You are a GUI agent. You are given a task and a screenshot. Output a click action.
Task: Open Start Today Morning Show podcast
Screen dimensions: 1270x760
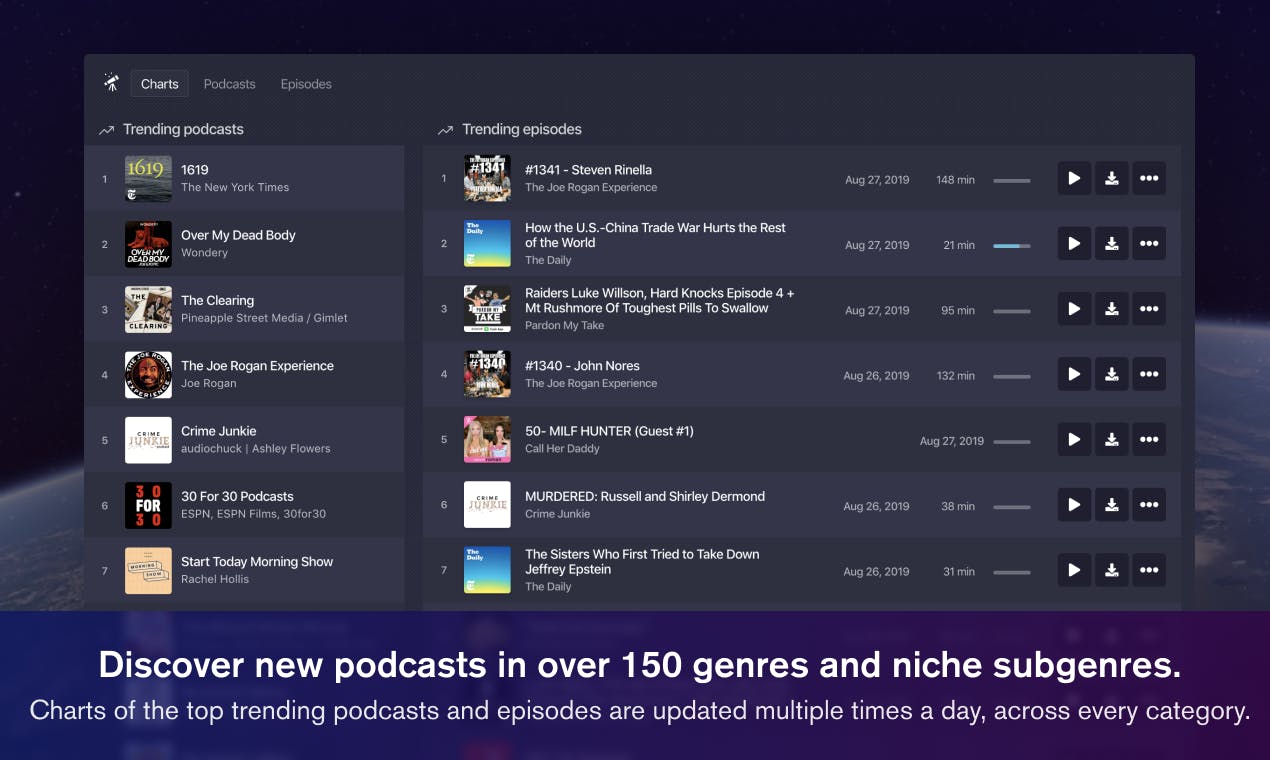pyautogui.click(x=244, y=570)
